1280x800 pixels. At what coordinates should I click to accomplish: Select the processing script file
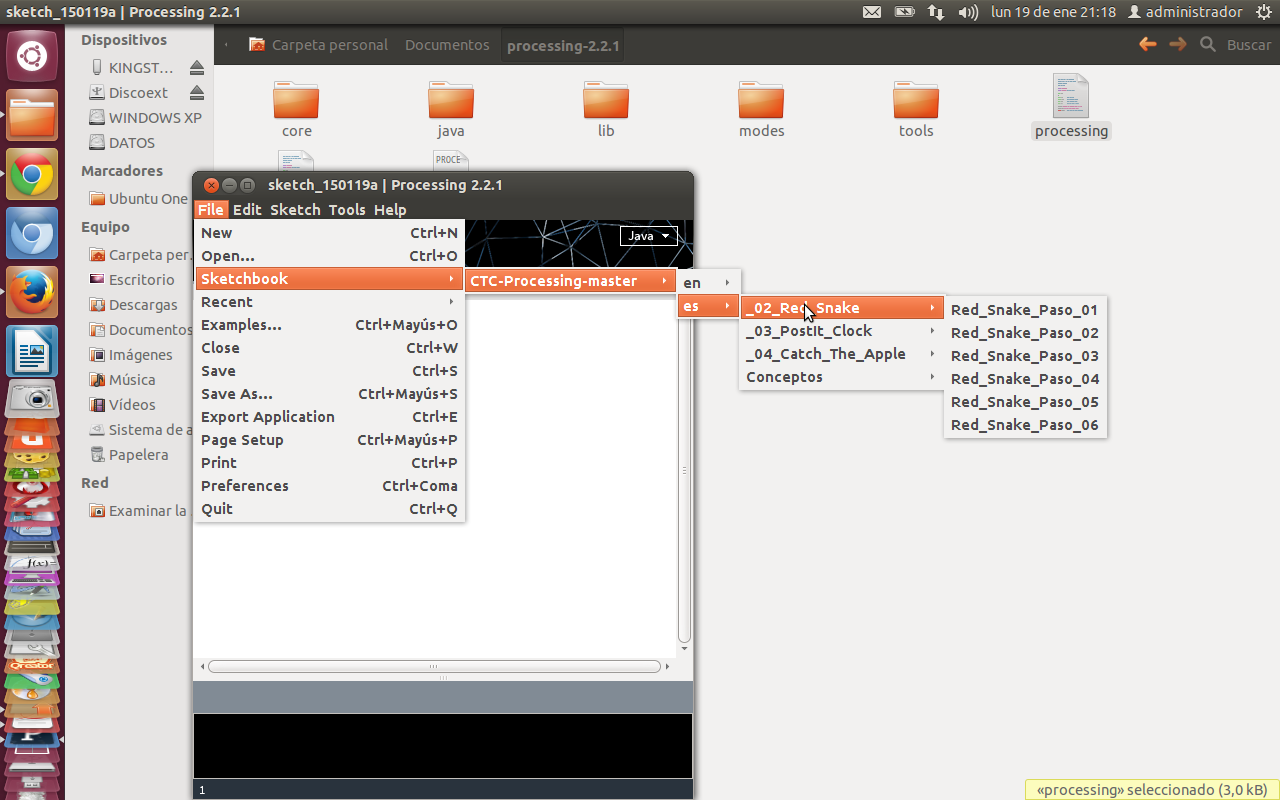coord(1071,107)
